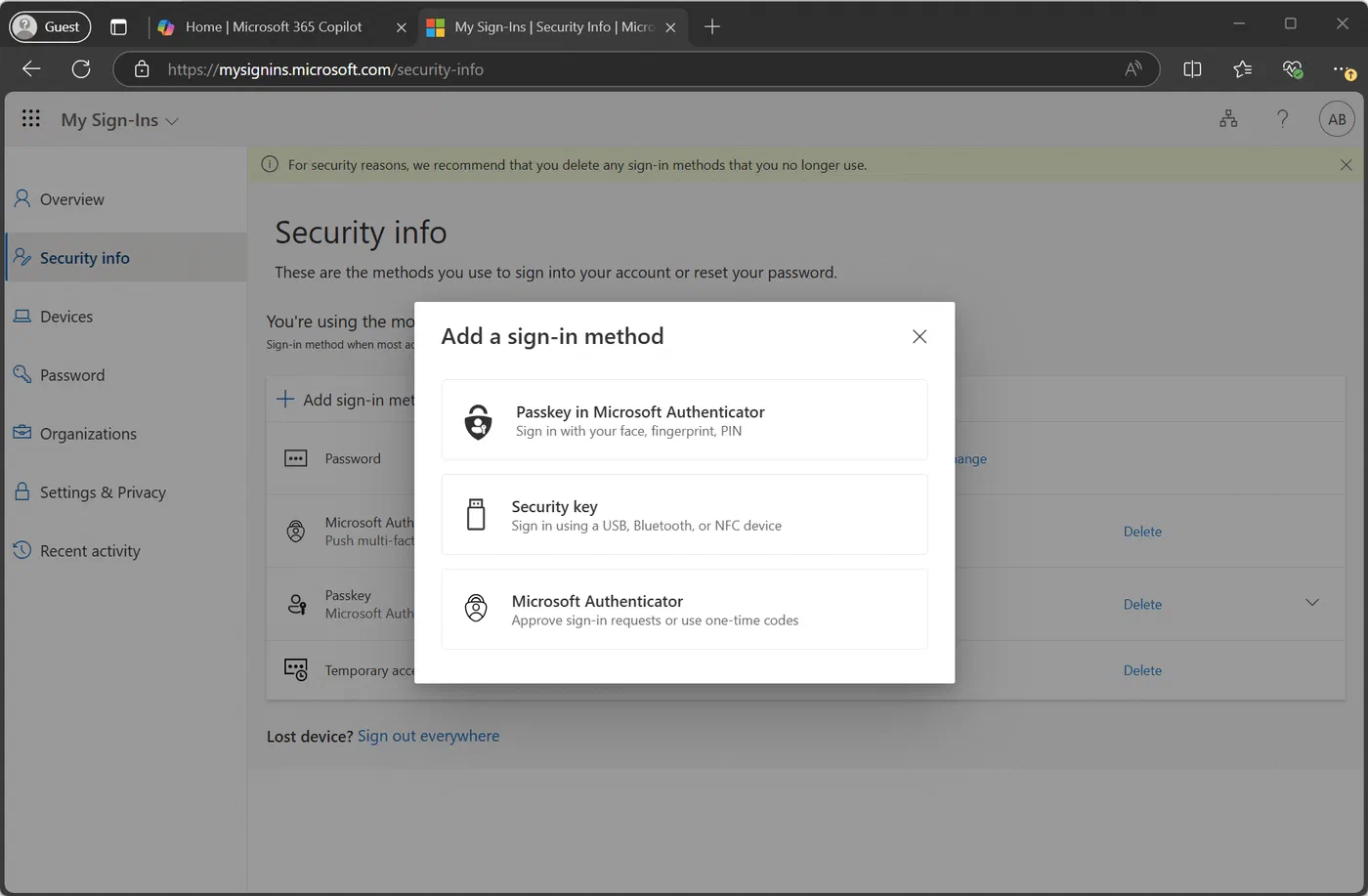Go to Overview in sidebar

pos(126,199)
